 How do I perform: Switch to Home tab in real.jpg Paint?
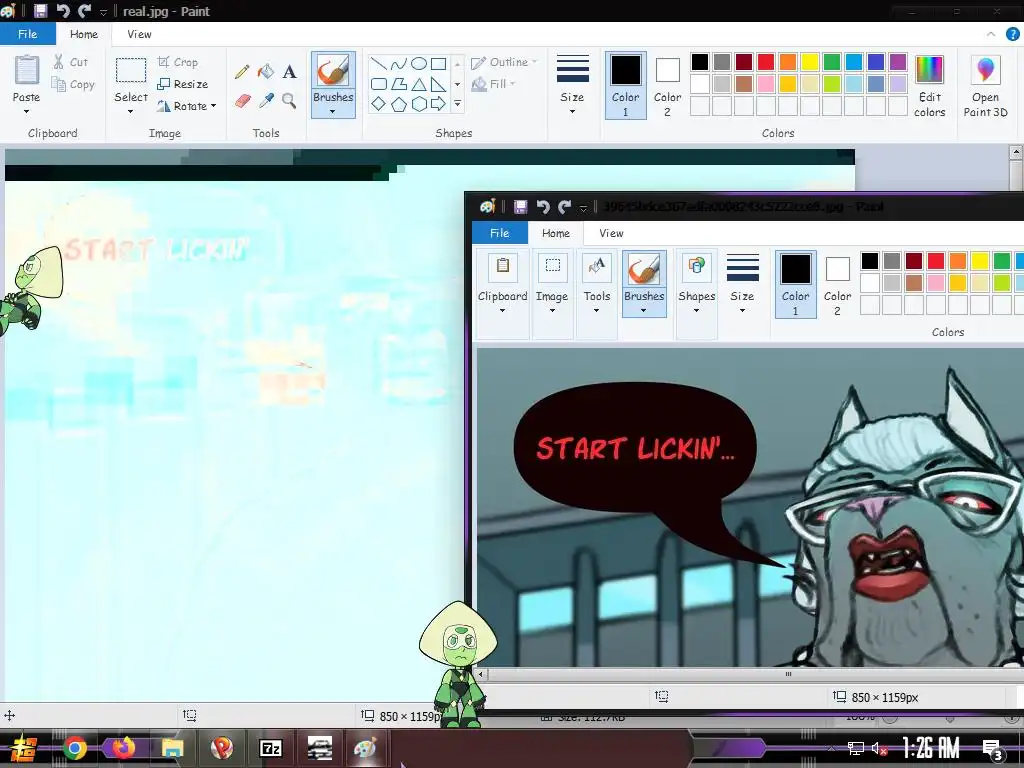tap(84, 34)
